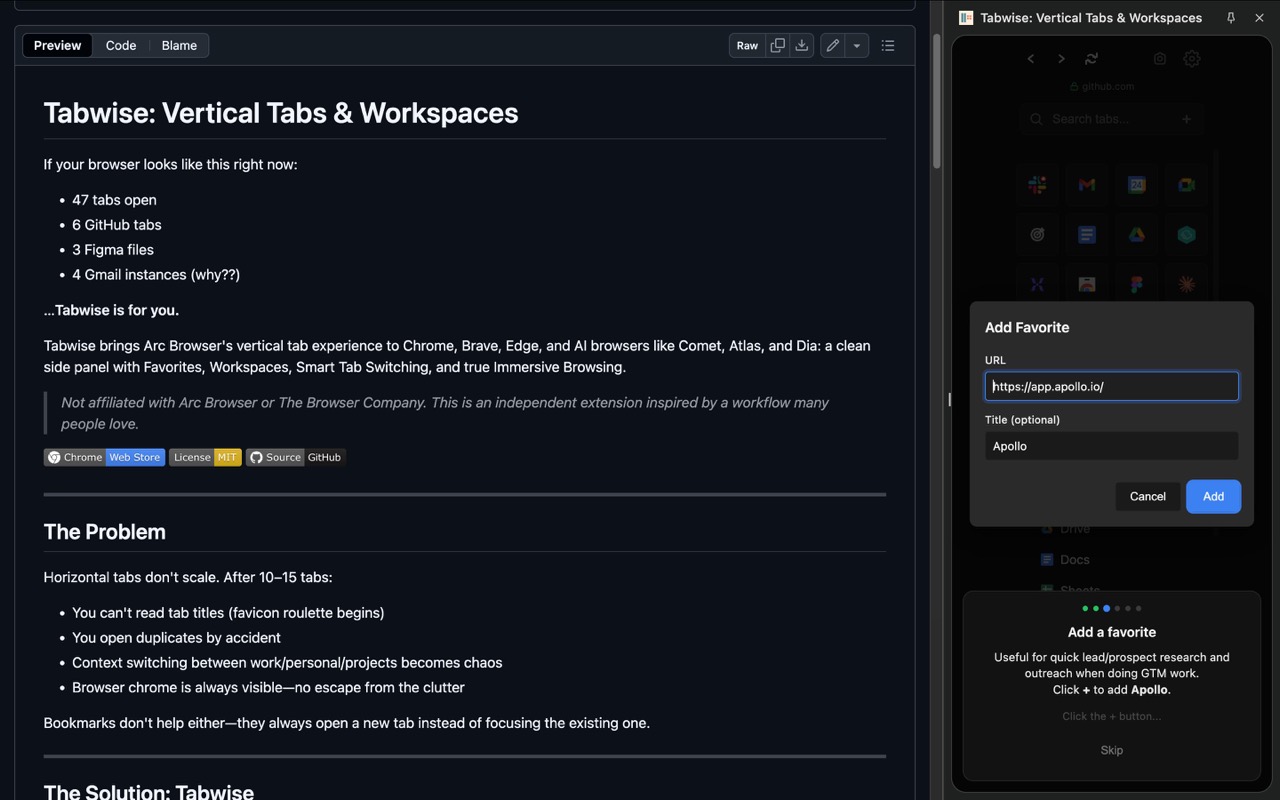Open the Source GitHub badge
Image resolution: width=1280 pixels, height=800 pixels.
pos(296,457)
